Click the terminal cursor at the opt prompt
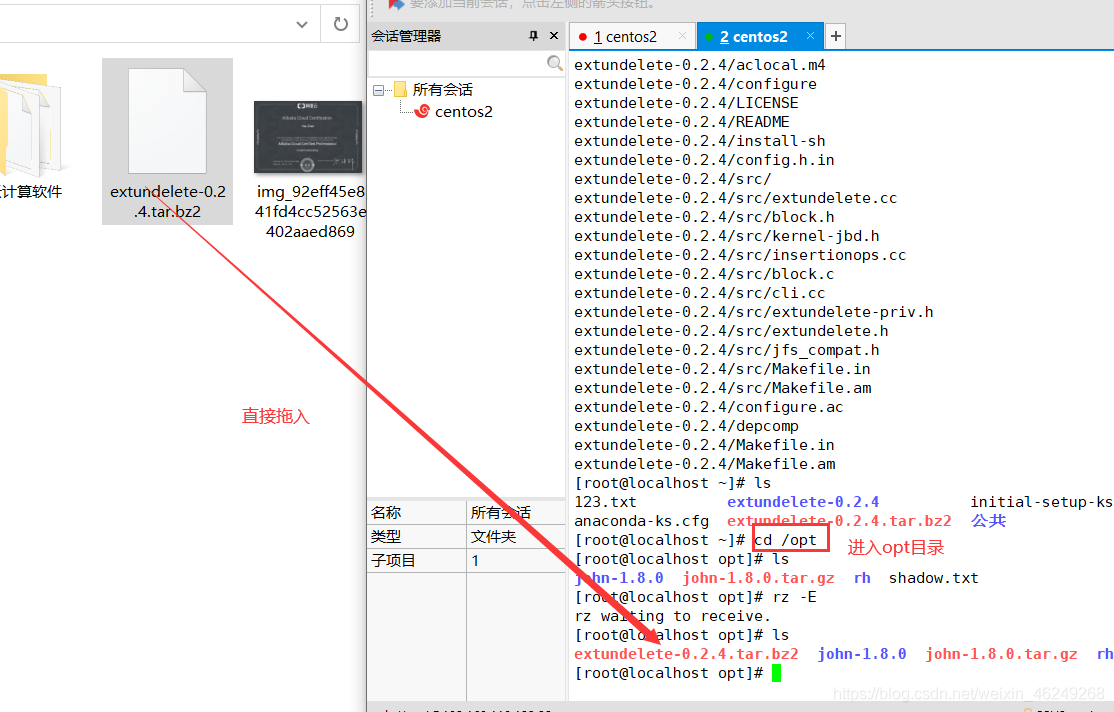 pos(777,673)
